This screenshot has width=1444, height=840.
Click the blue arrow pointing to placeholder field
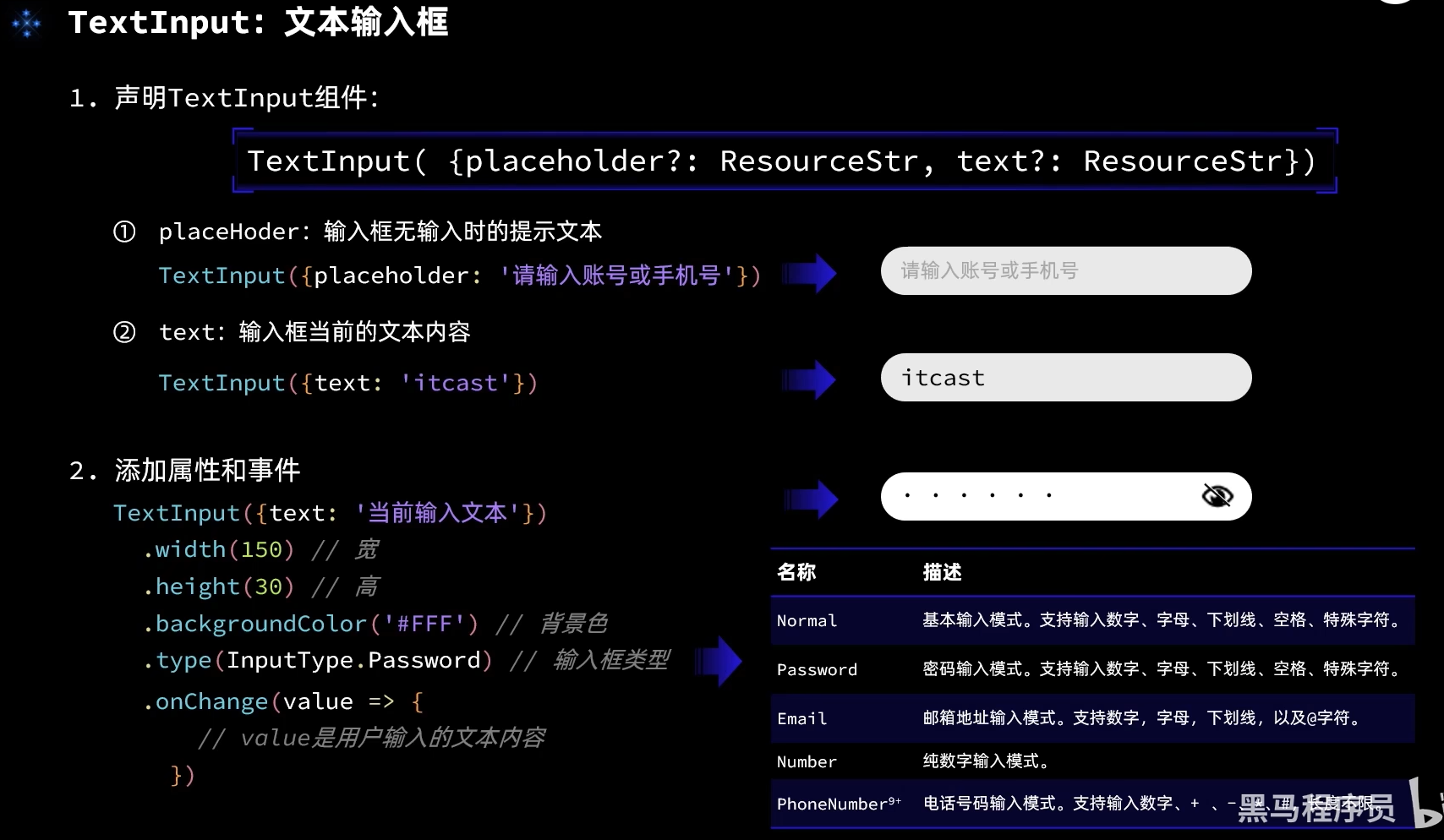coord(809,273)
